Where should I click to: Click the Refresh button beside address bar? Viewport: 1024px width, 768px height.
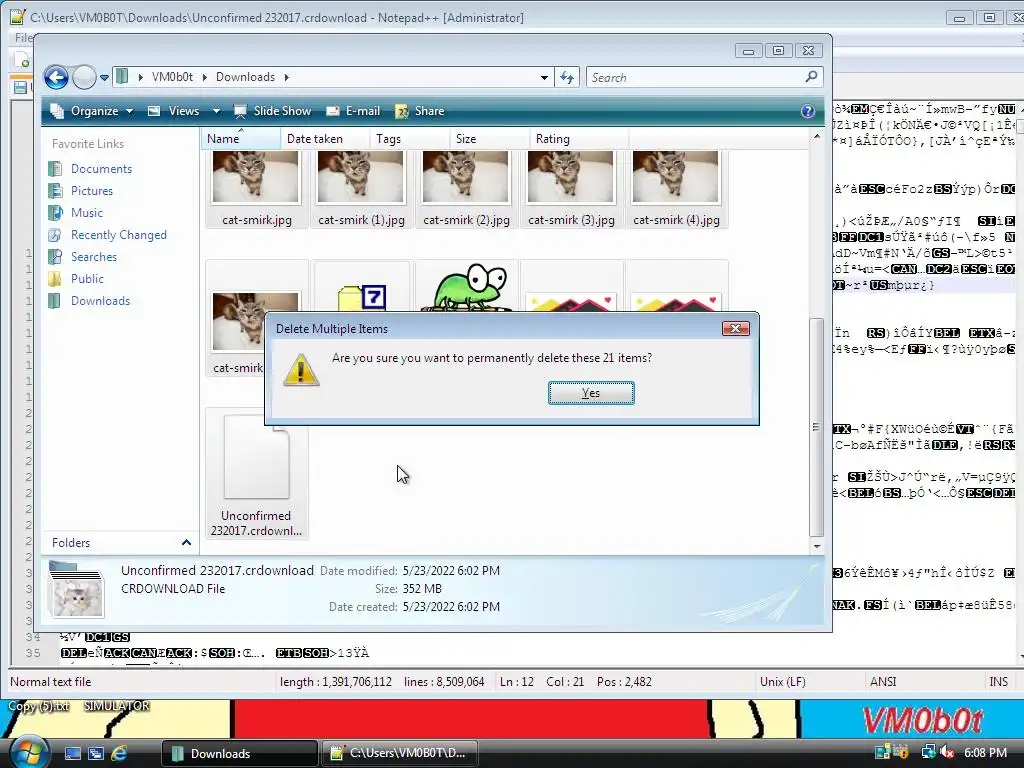[x=567, y=78]
